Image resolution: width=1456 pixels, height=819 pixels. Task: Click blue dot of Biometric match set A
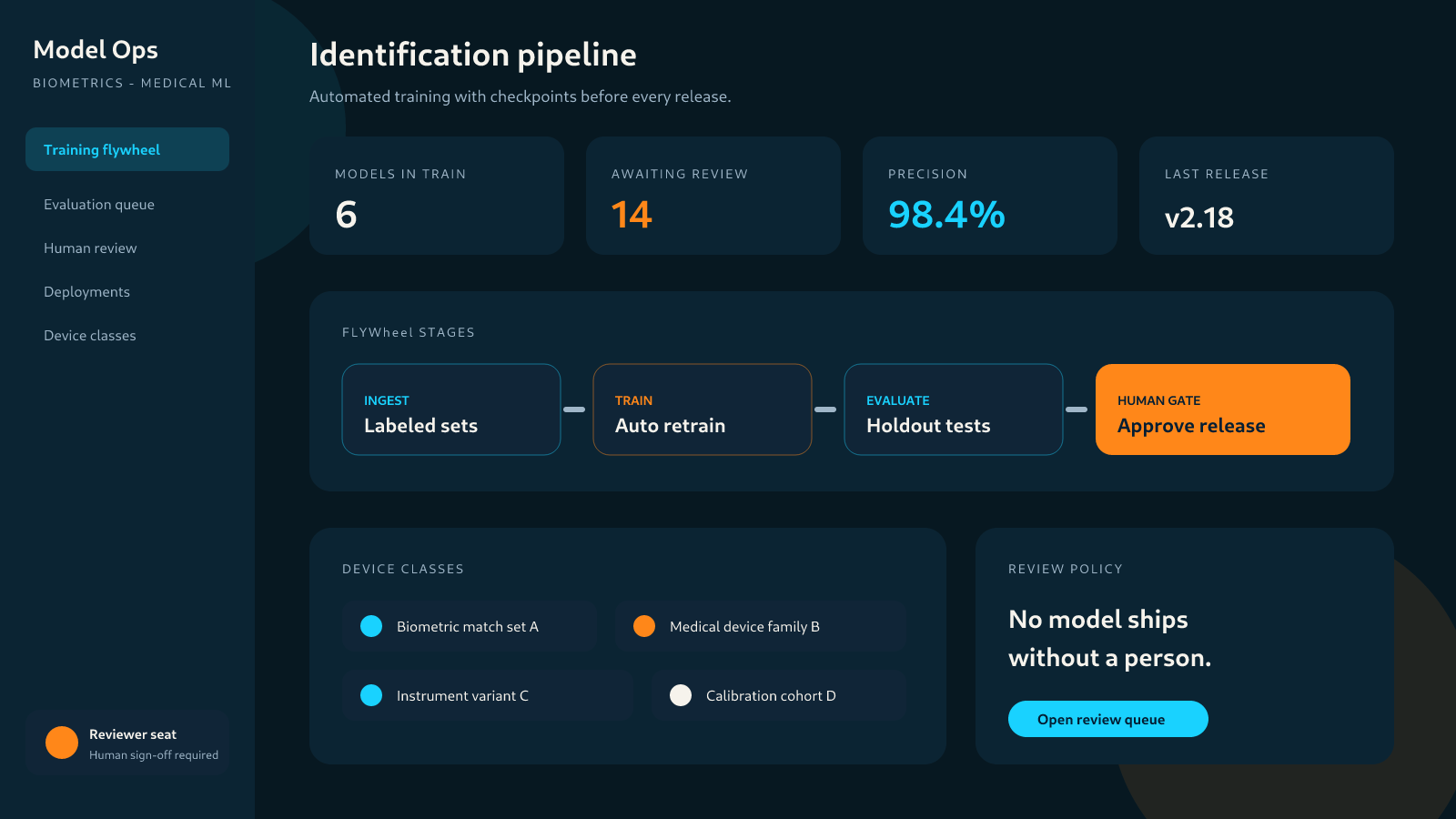pyautogui.click(x=371, y=626)
